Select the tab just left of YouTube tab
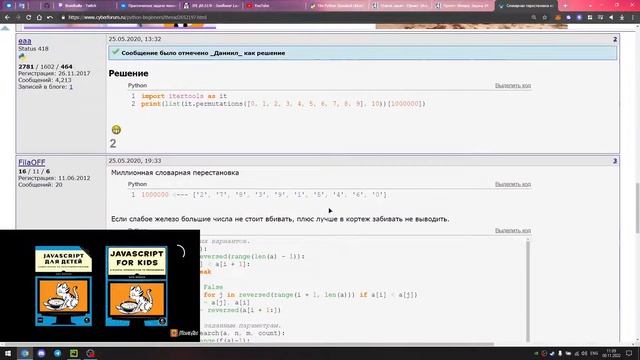The image size is (640, 360). (211, 6)
